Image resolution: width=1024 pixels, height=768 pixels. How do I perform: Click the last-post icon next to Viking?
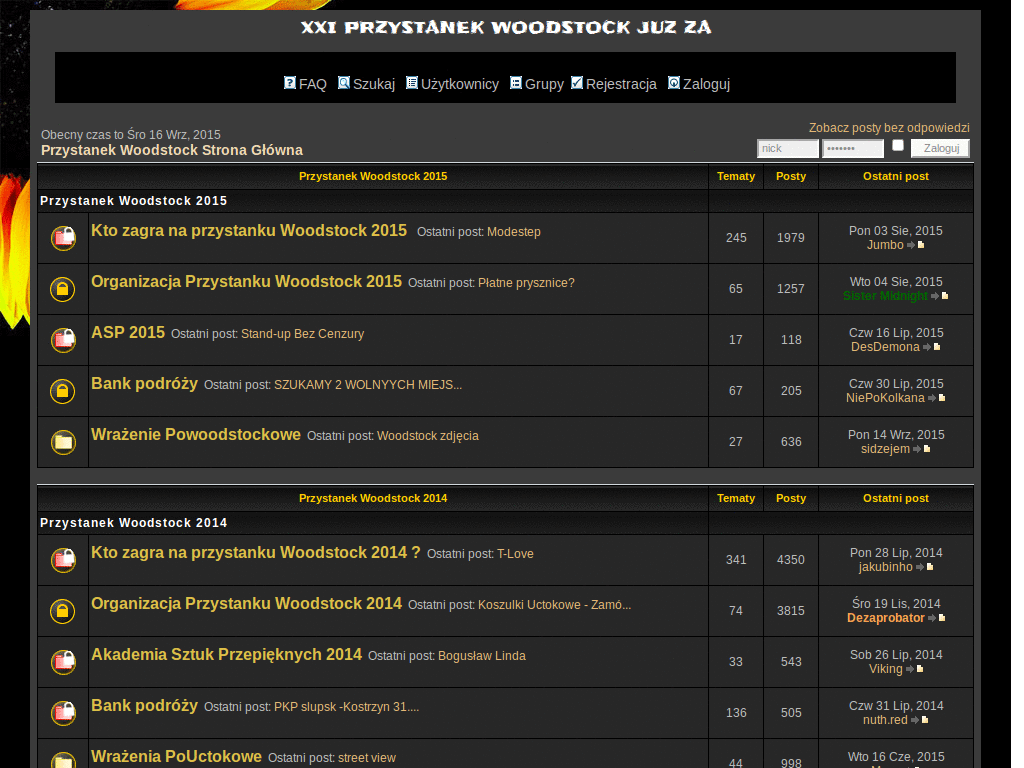915,669
